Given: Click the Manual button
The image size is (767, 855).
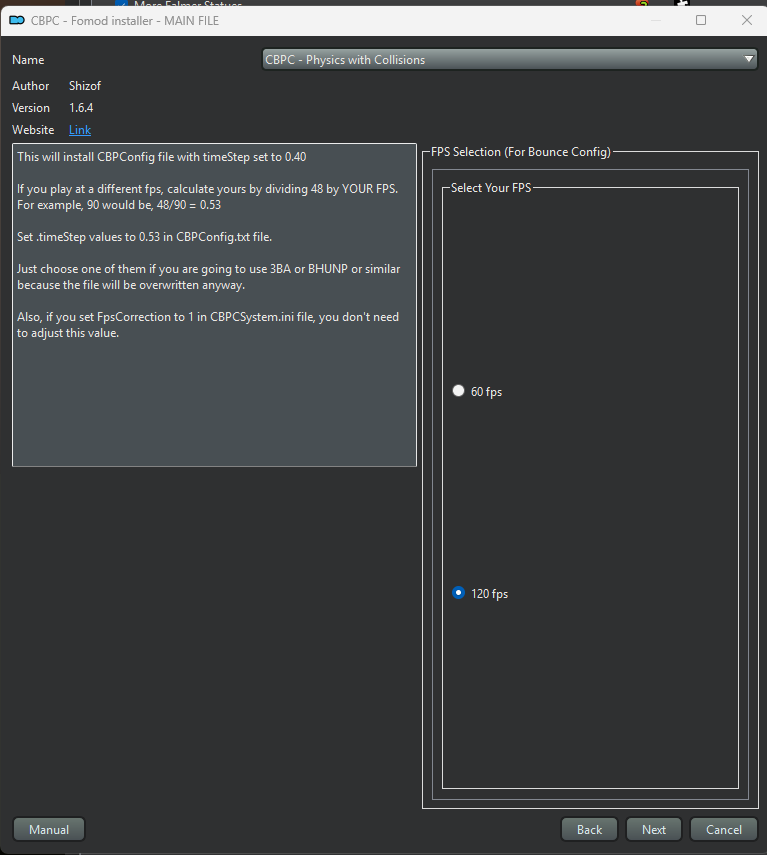Looking at the screenshot, I should (x=49, y=829).
